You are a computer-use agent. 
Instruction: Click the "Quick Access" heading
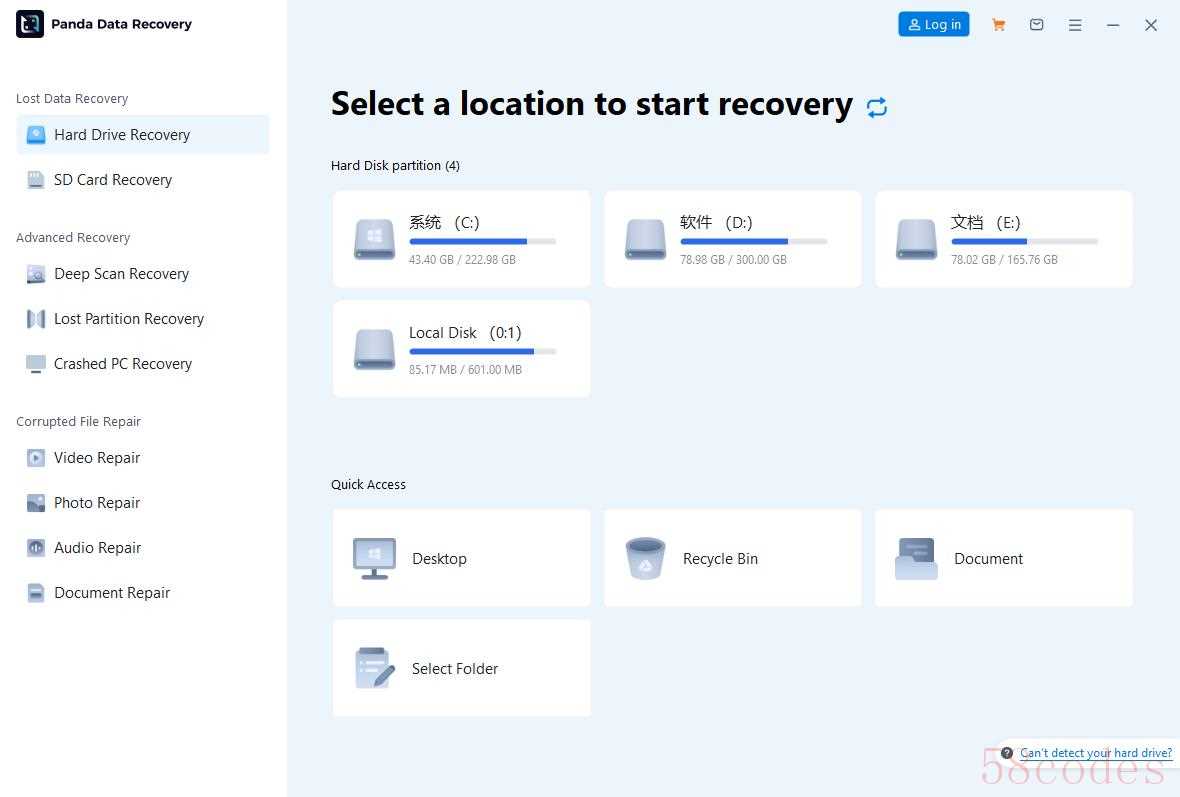(368, 485)
